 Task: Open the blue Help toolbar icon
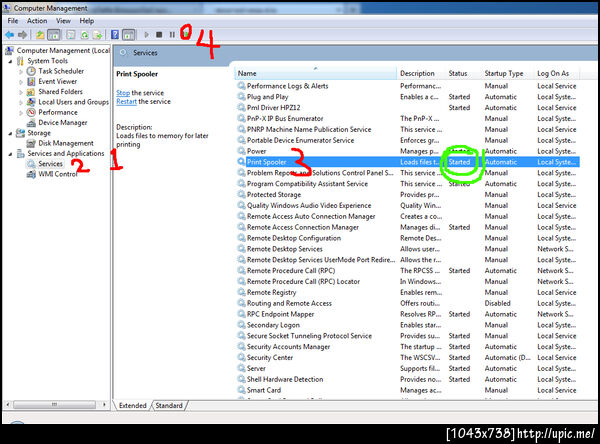tap(115, 35)
